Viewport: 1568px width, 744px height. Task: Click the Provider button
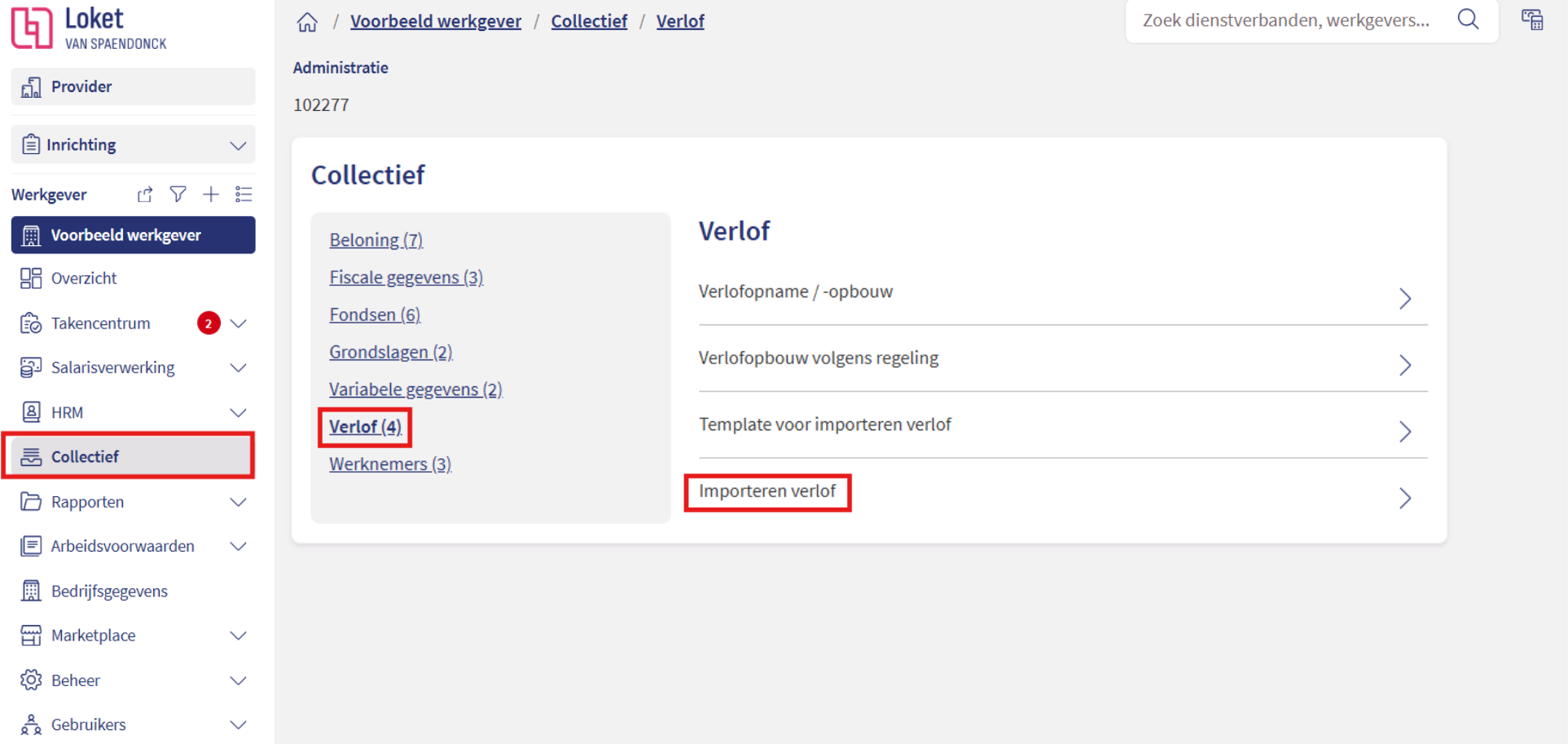[134, 86]
